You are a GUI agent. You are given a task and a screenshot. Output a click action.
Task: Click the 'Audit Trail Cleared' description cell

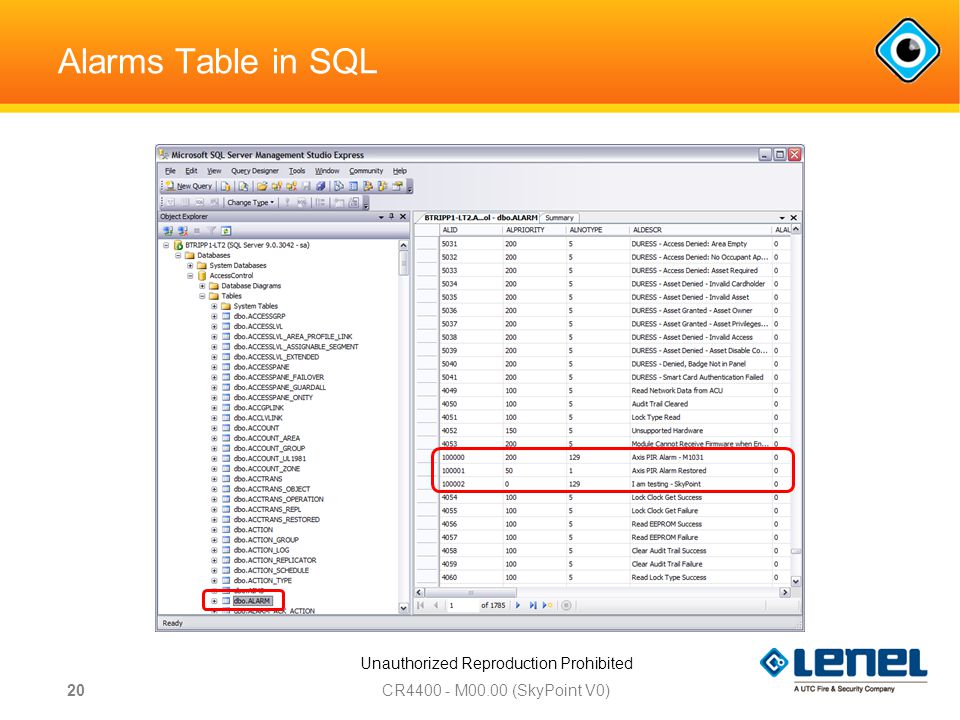700,404
